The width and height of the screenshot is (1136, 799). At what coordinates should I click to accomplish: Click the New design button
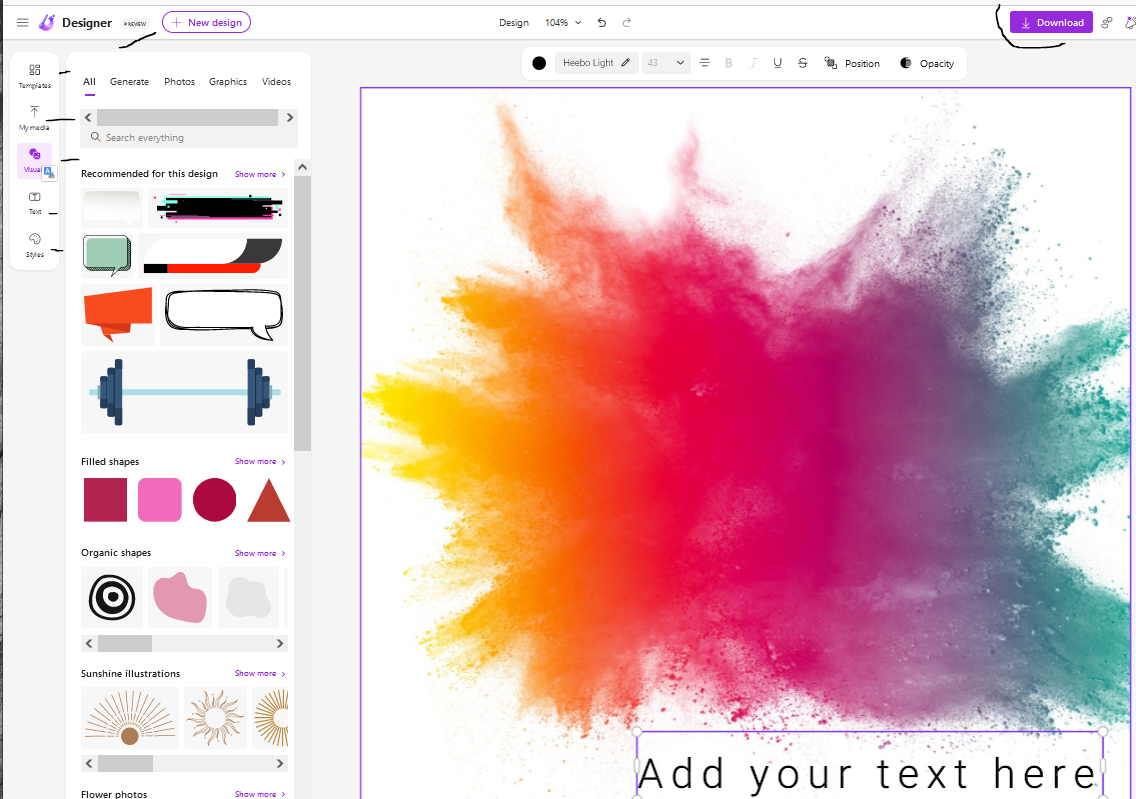(206, 22)
